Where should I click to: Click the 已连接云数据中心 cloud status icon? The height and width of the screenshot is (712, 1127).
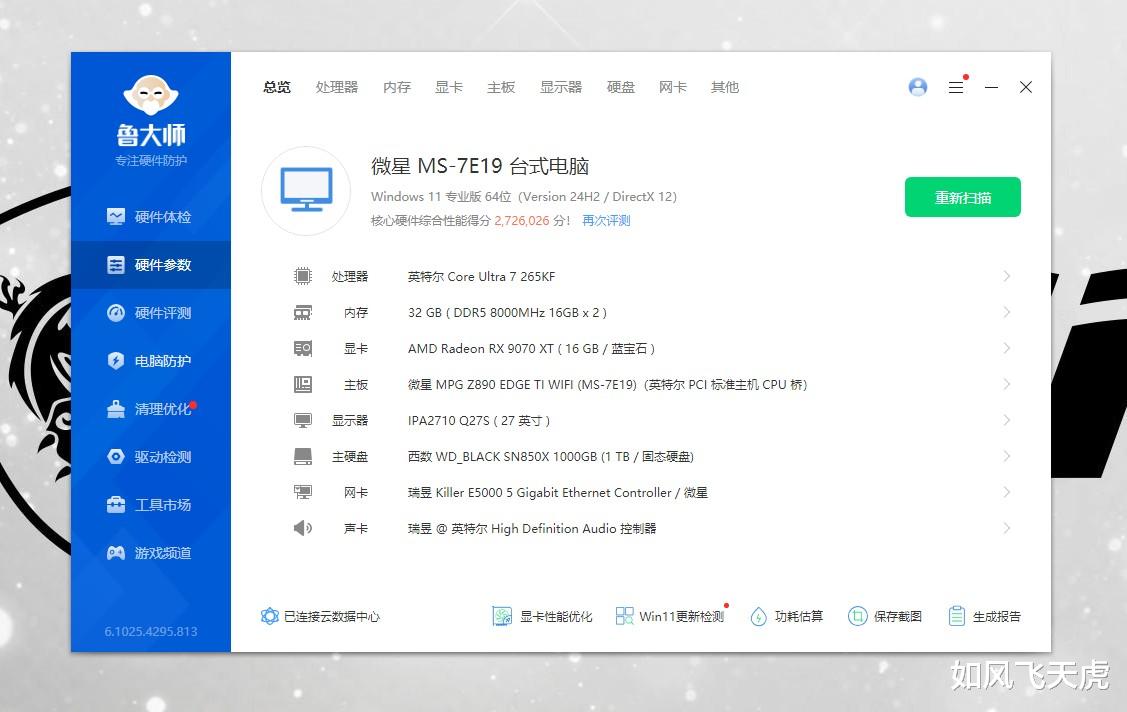[x=270, y=616]
